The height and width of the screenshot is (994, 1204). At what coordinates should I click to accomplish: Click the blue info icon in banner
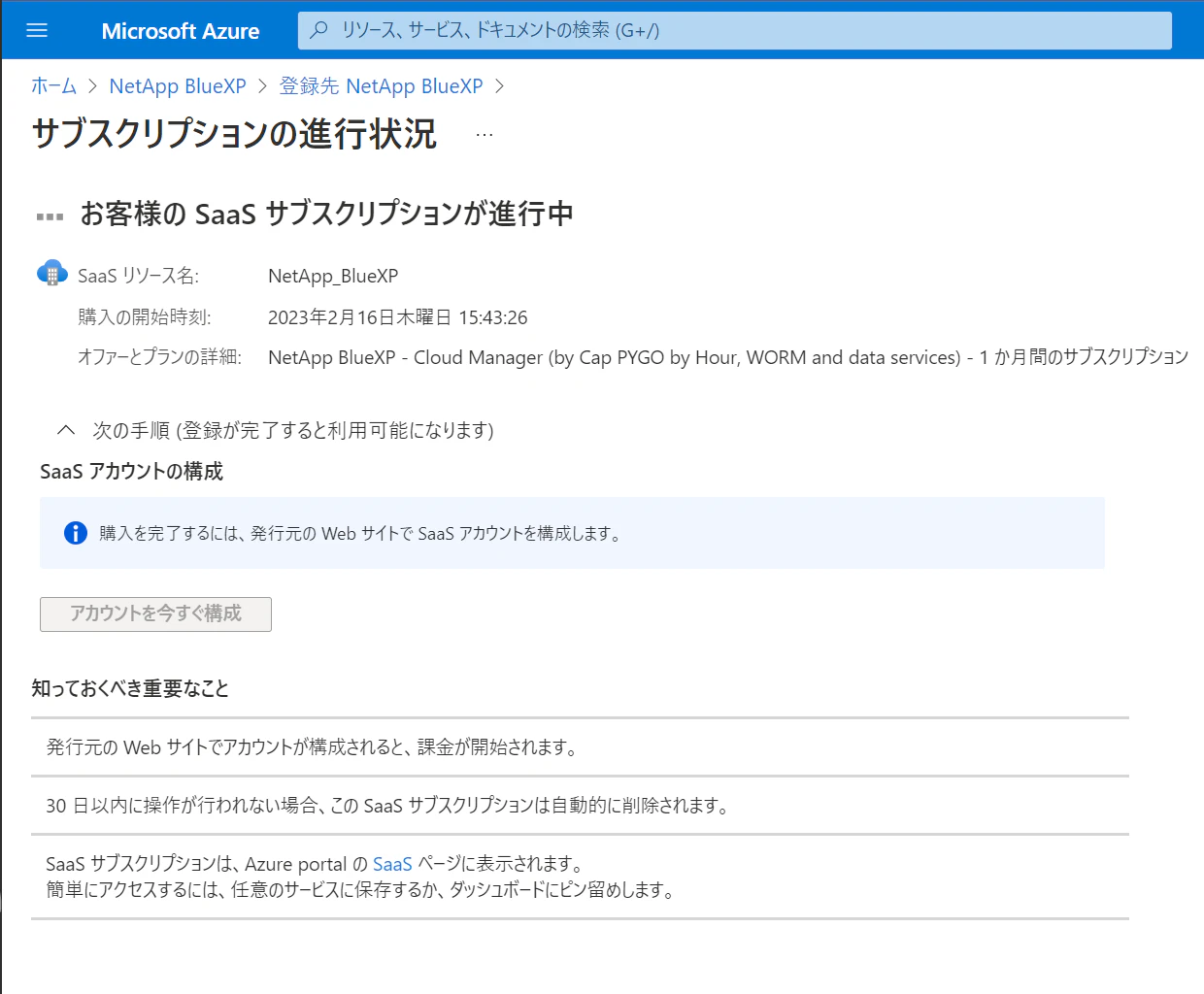coord(76,533)
